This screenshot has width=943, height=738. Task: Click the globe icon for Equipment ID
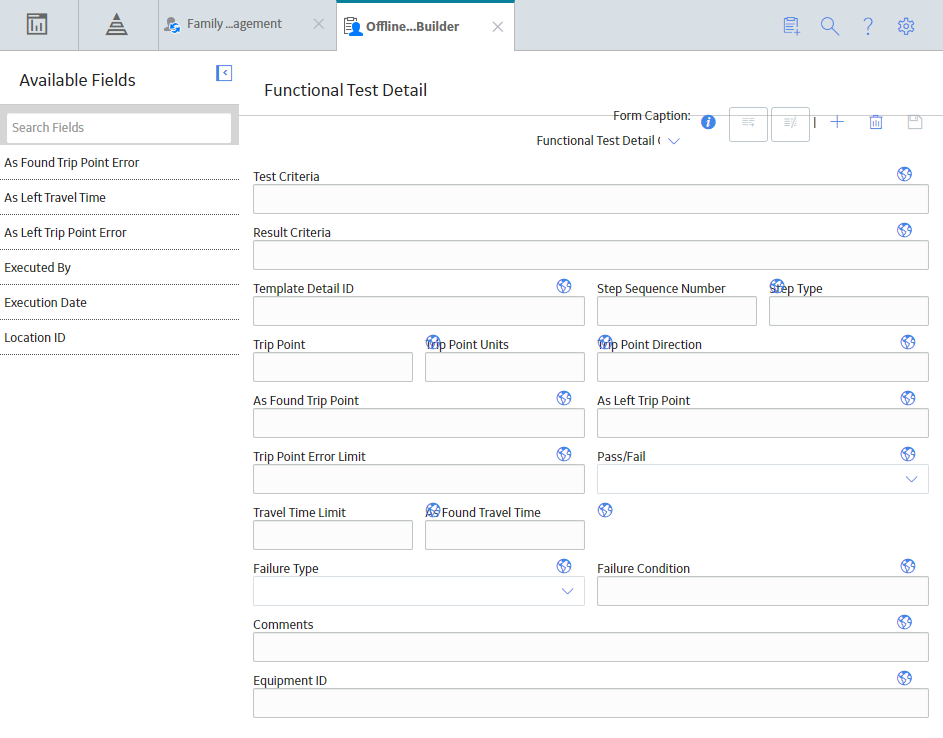pyautogui.click(x=905, y=677)
